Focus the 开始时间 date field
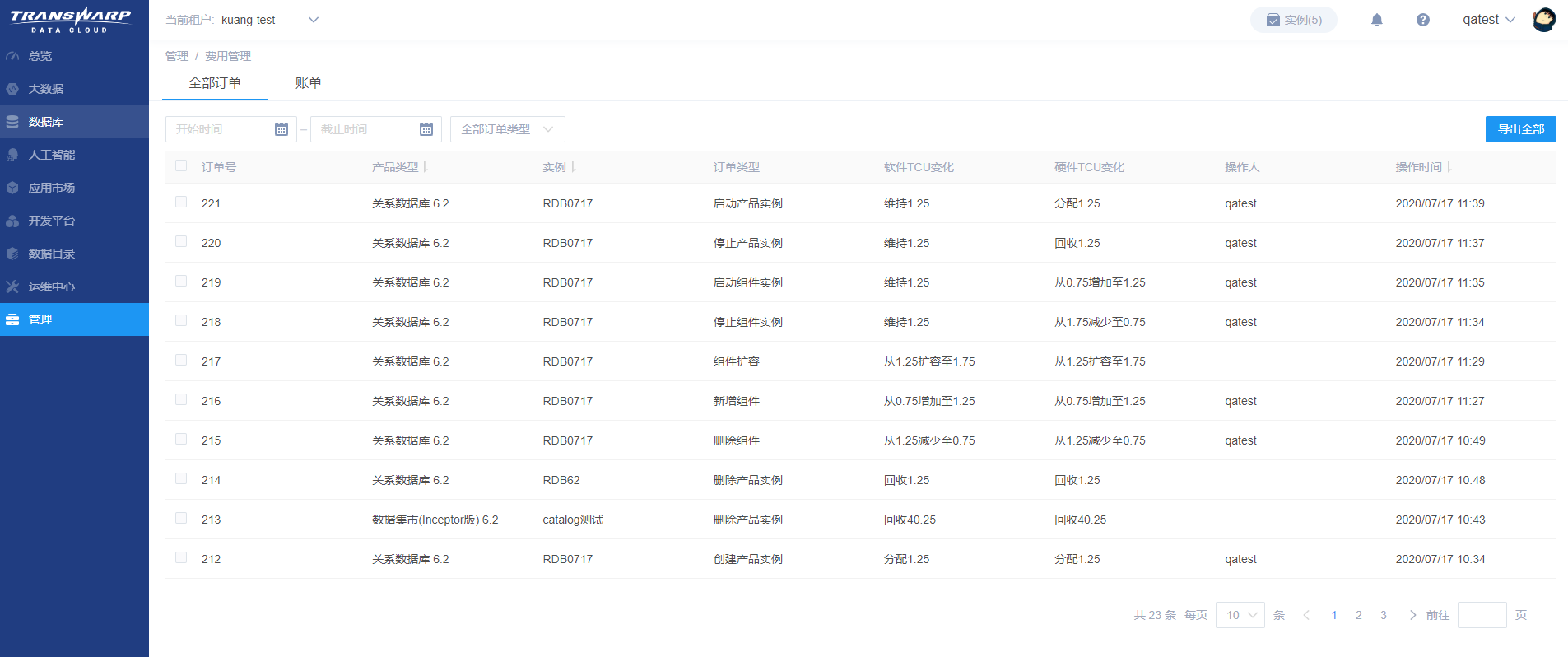 (231, 129)
